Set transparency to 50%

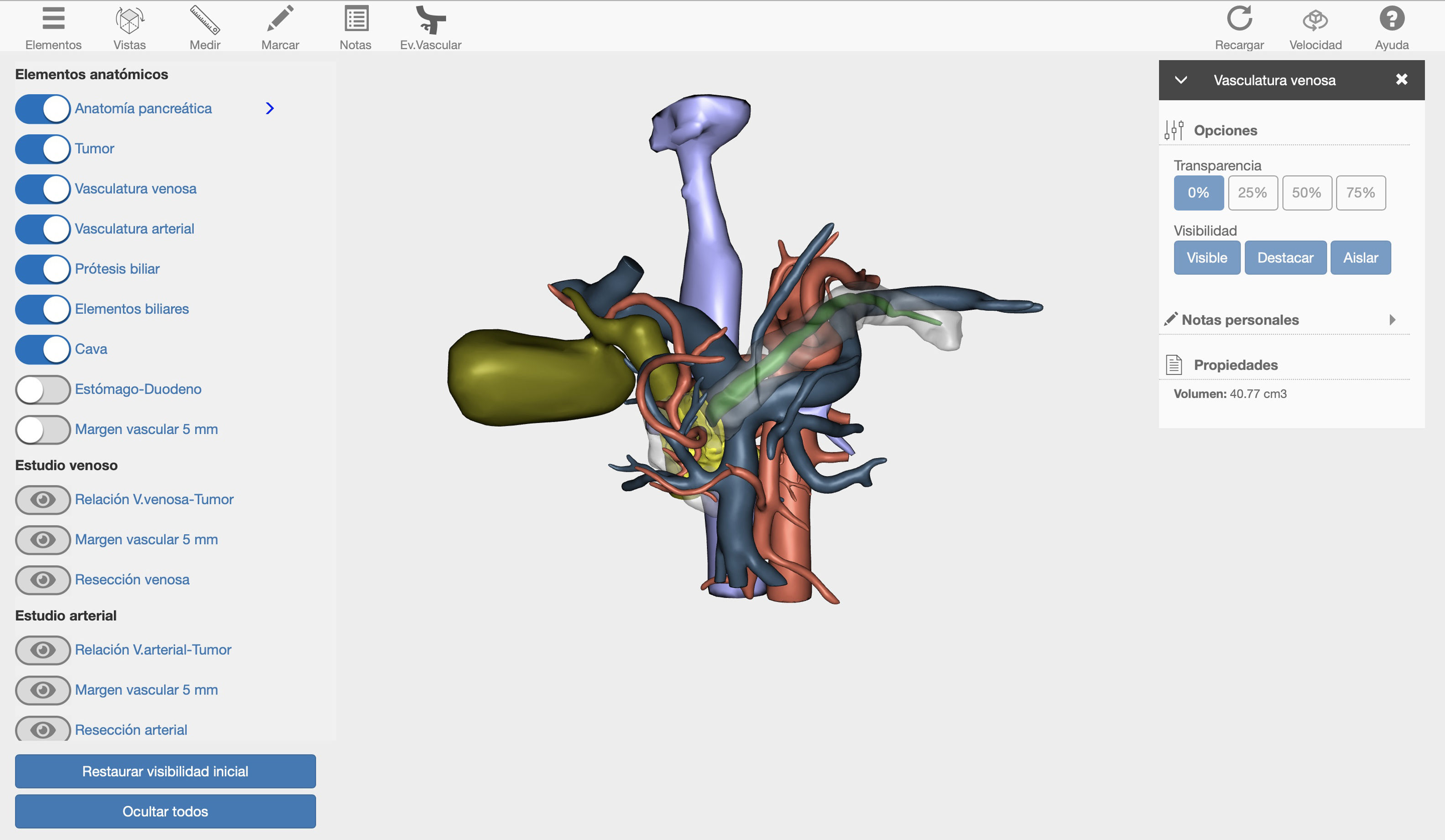pos(1306,193)
